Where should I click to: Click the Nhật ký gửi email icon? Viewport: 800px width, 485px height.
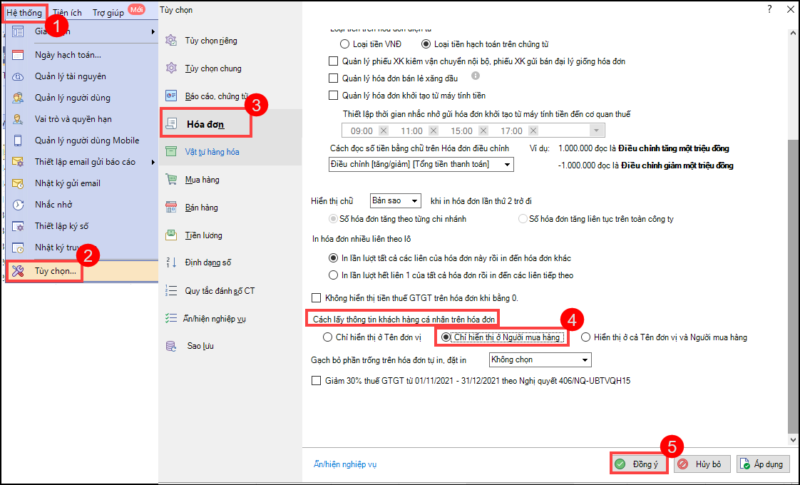coord(18,184)
